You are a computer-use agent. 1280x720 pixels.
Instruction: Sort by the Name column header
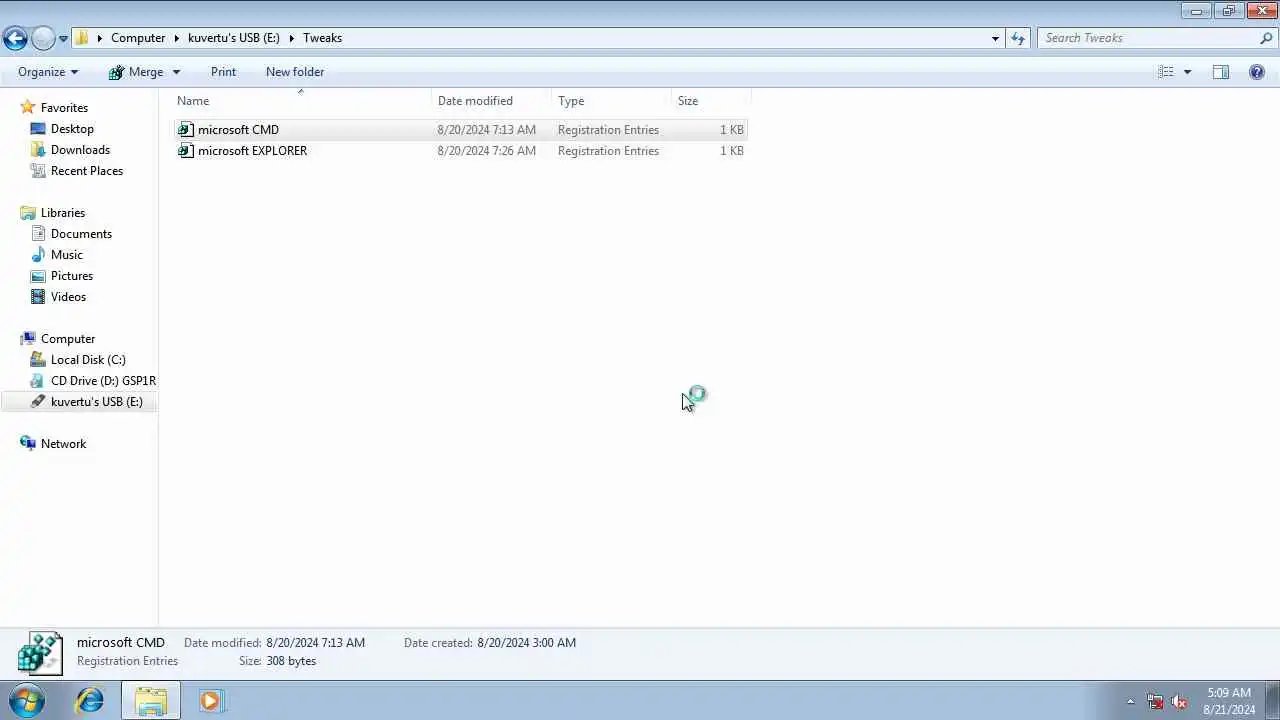click(302, 101)
